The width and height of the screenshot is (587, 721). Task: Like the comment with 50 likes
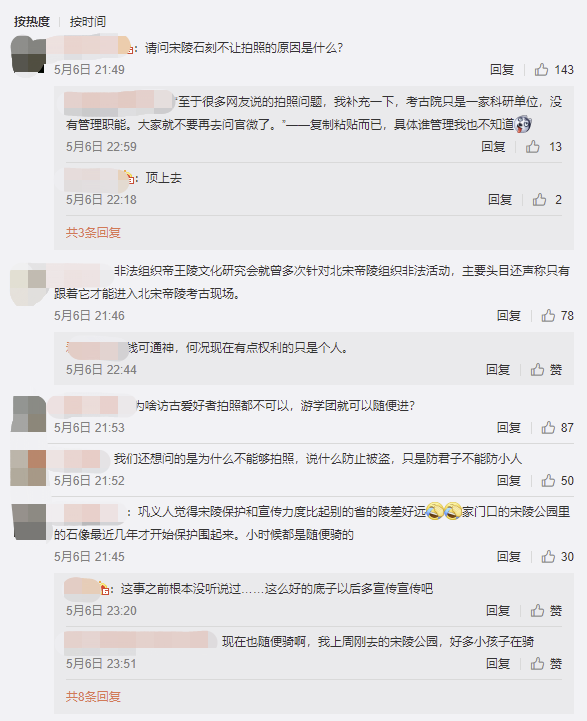click(548, 481)
